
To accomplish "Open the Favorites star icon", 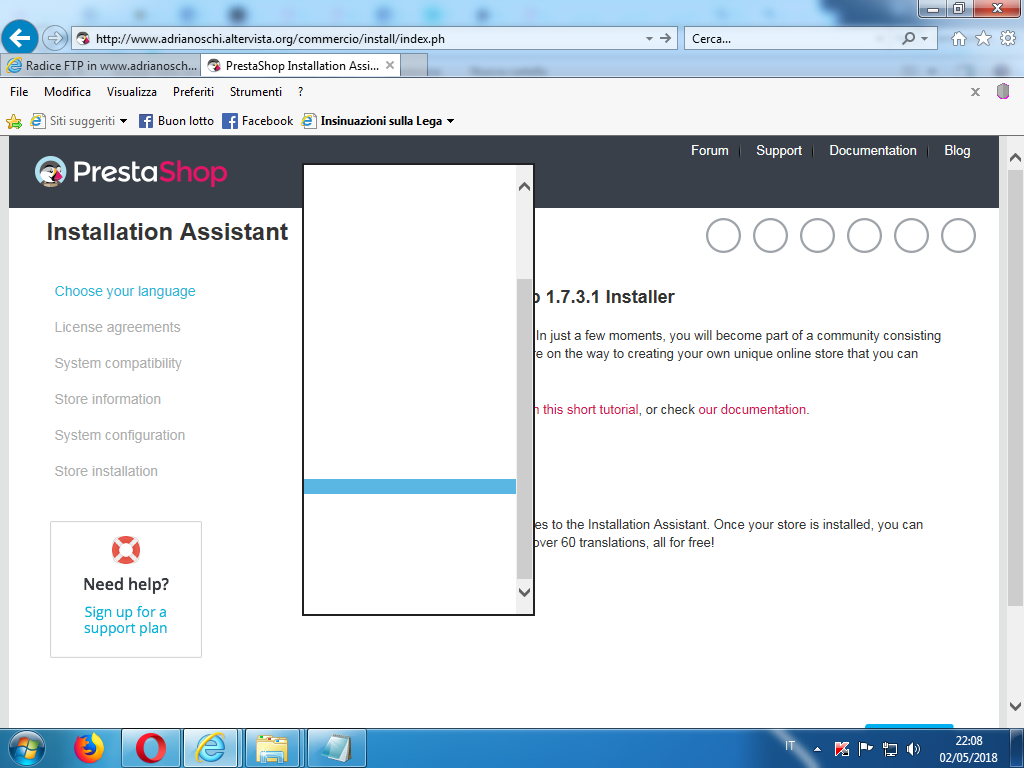I will pos(983,39).
